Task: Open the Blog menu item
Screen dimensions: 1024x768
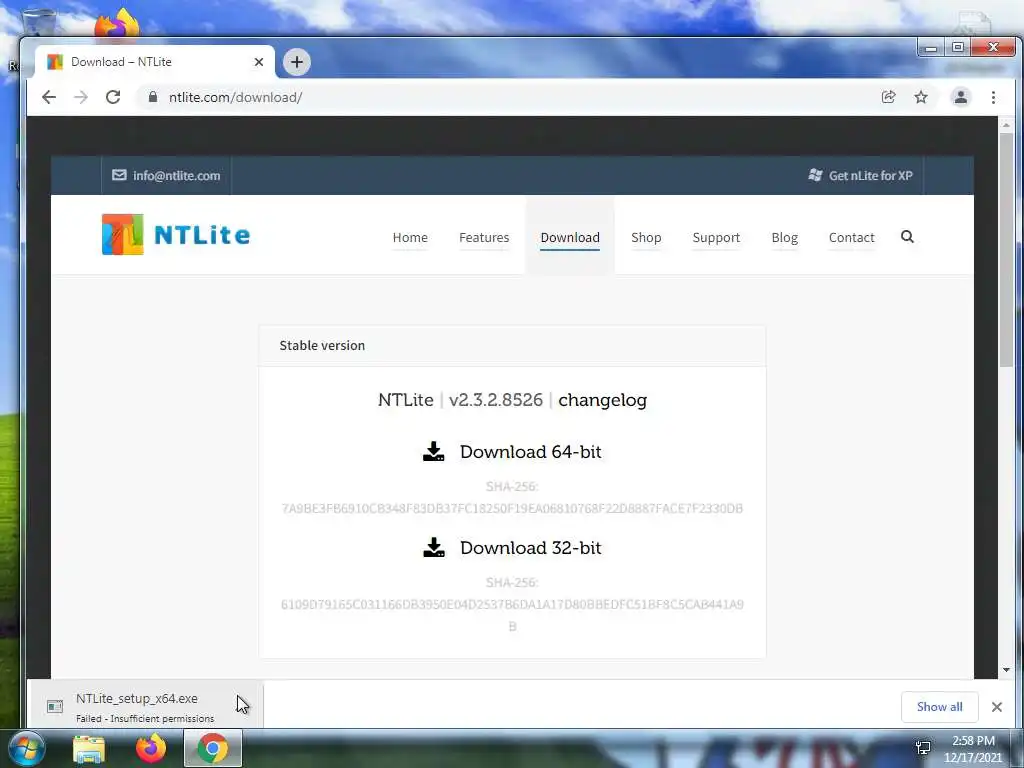Action: coord(784,238)
